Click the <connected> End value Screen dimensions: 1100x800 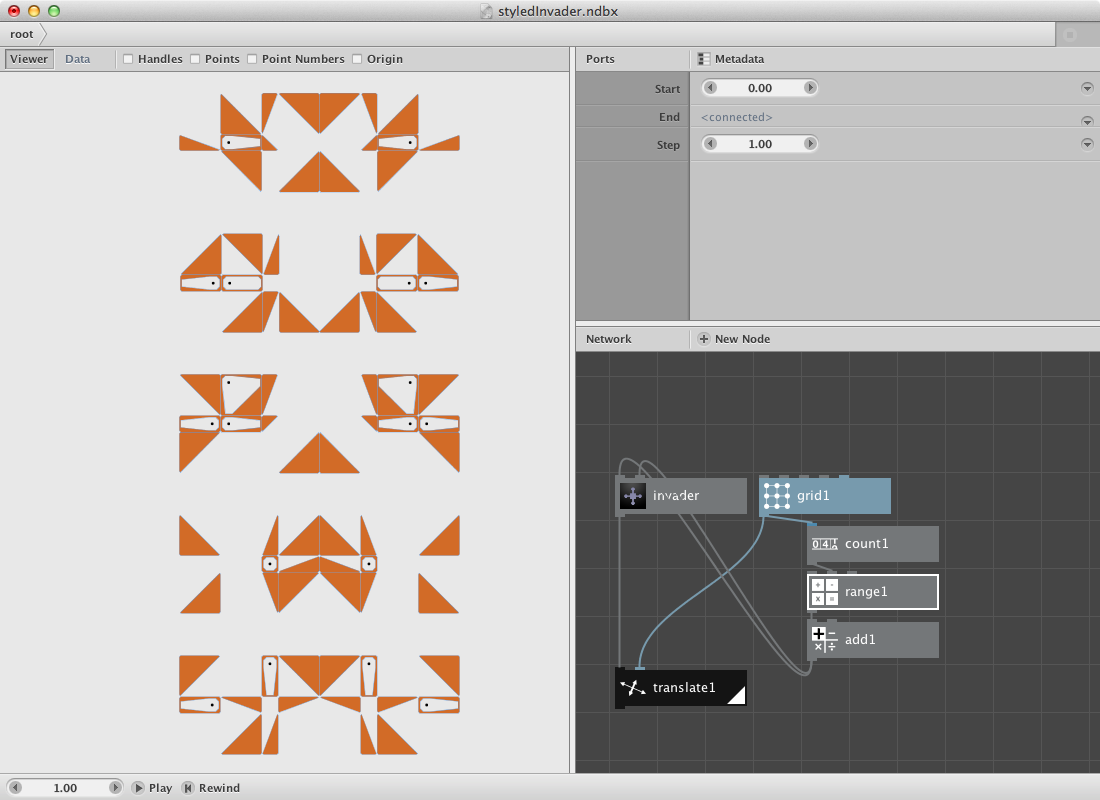coord(737,117)
